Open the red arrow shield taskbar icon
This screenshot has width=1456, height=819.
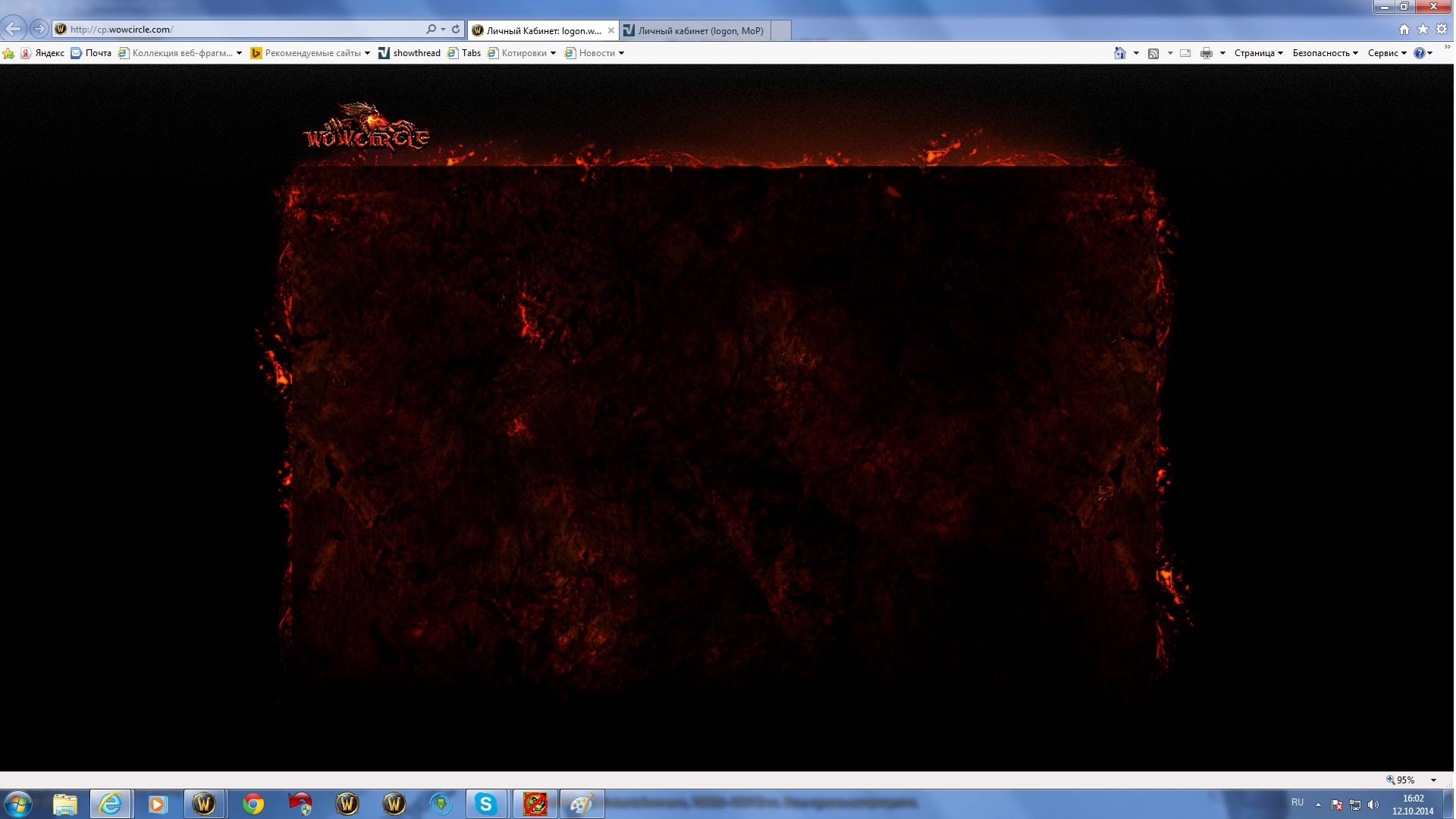click(300, 804)
